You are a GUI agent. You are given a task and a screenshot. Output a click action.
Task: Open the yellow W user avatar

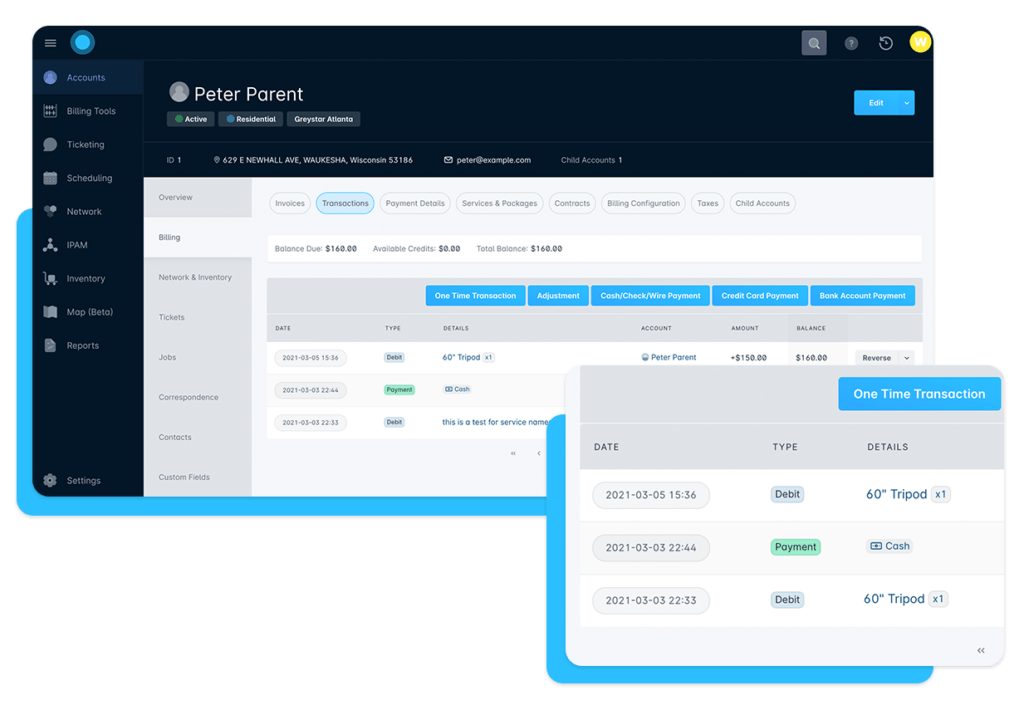920,42
